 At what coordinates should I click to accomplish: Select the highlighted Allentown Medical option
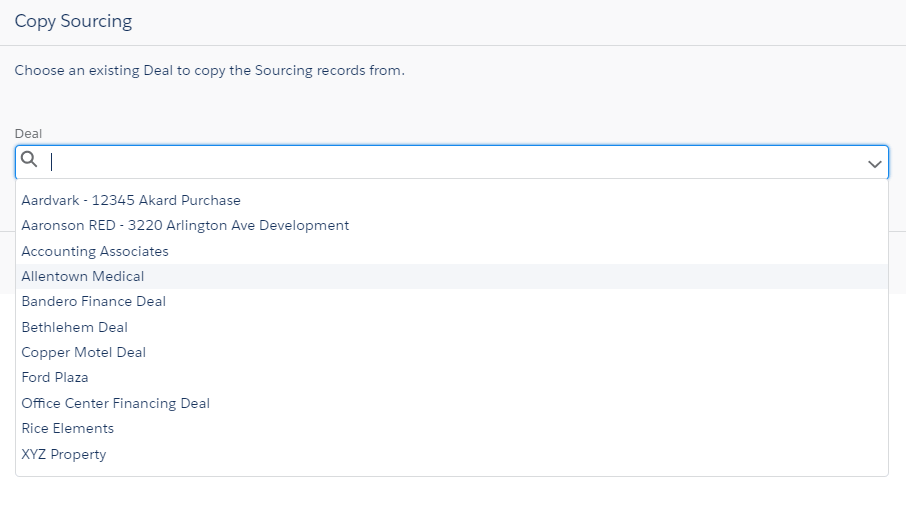pyautogui.click(x=451, y=277)
